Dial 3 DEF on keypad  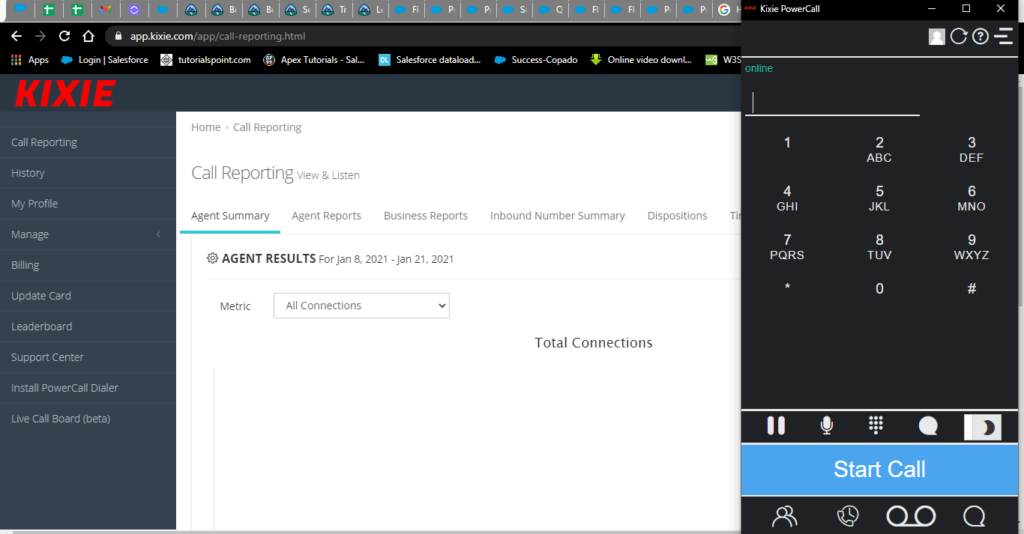[x=971, y=149]
